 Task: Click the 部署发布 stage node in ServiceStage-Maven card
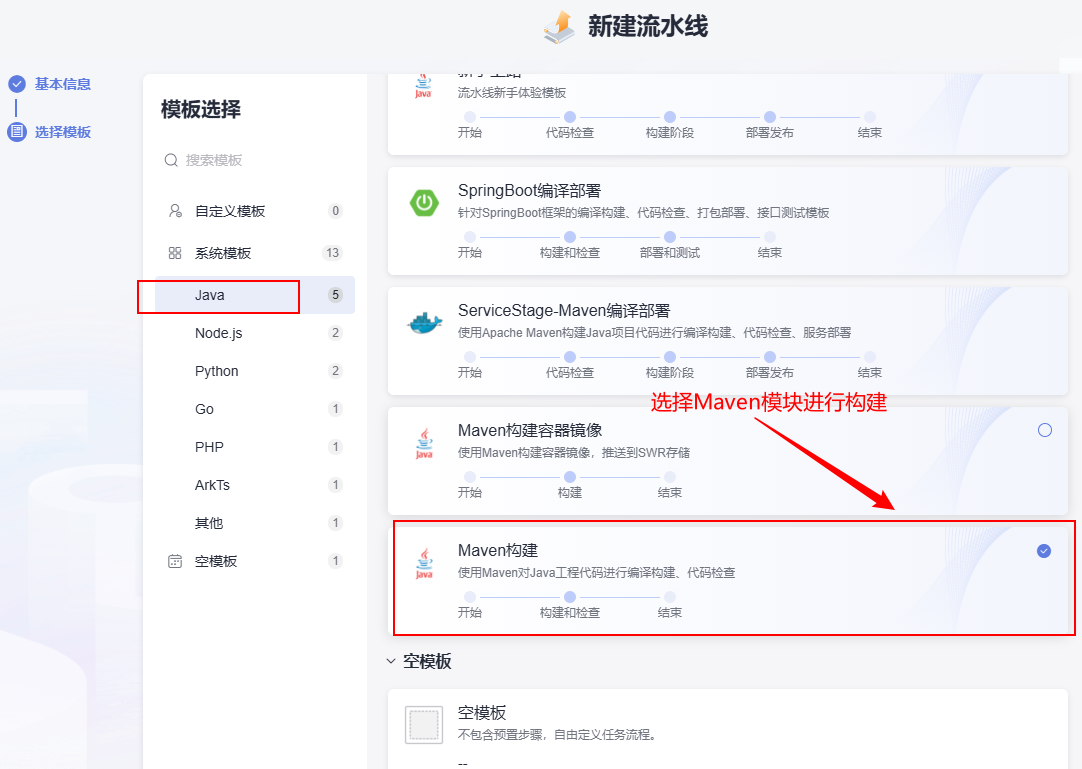click(770, 357)
